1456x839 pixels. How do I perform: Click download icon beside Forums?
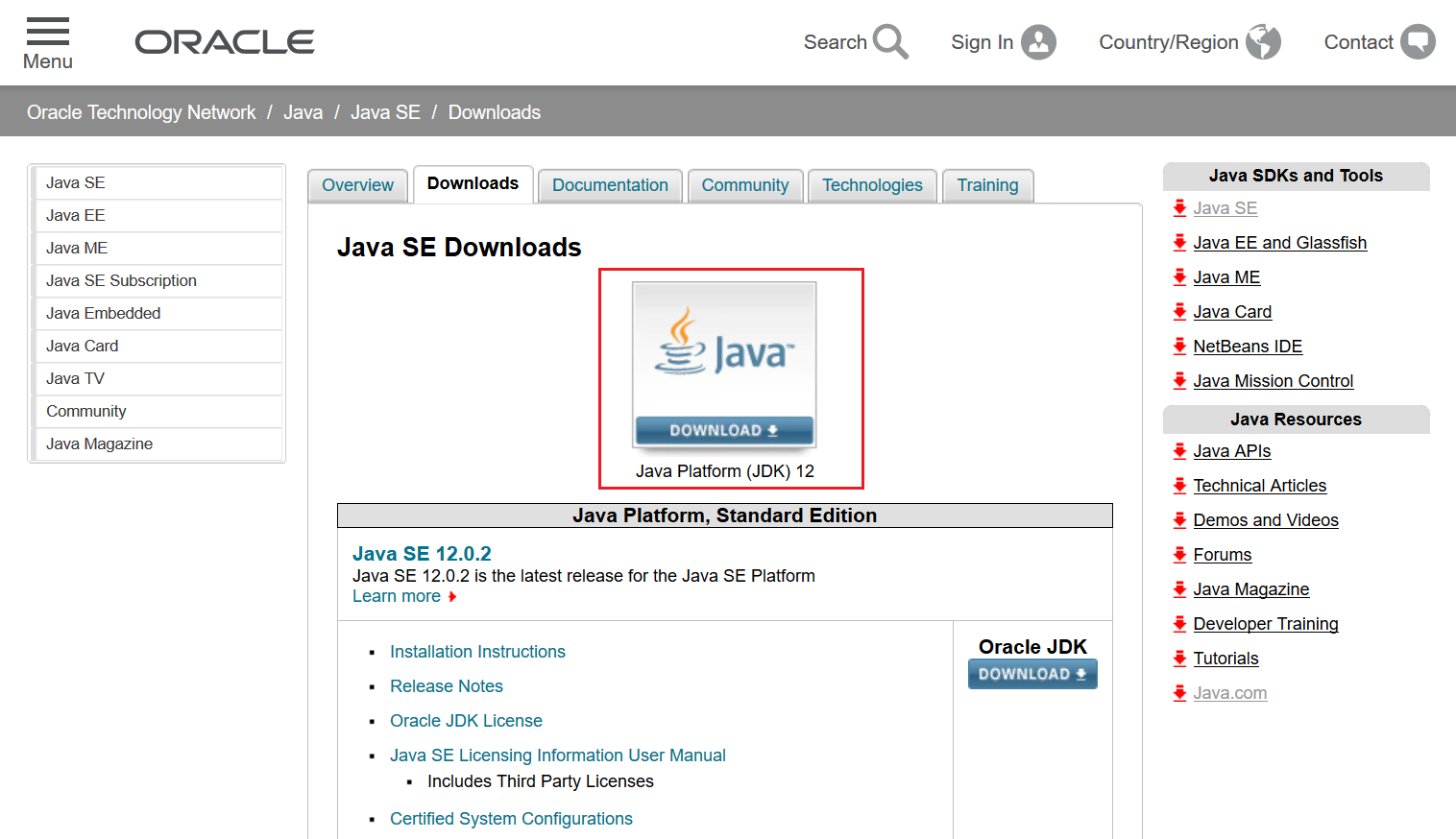(x=1179, y=555)
